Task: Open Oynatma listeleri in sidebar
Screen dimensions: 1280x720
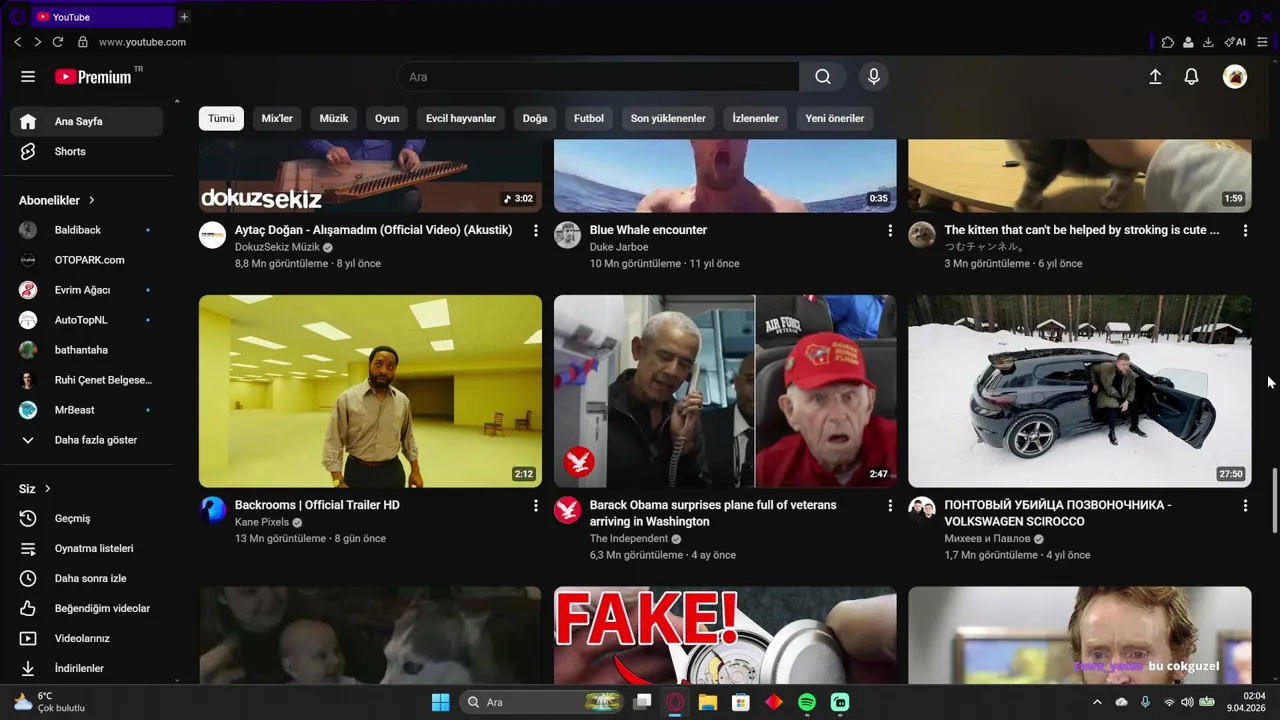Action: (x=86, y=548)
